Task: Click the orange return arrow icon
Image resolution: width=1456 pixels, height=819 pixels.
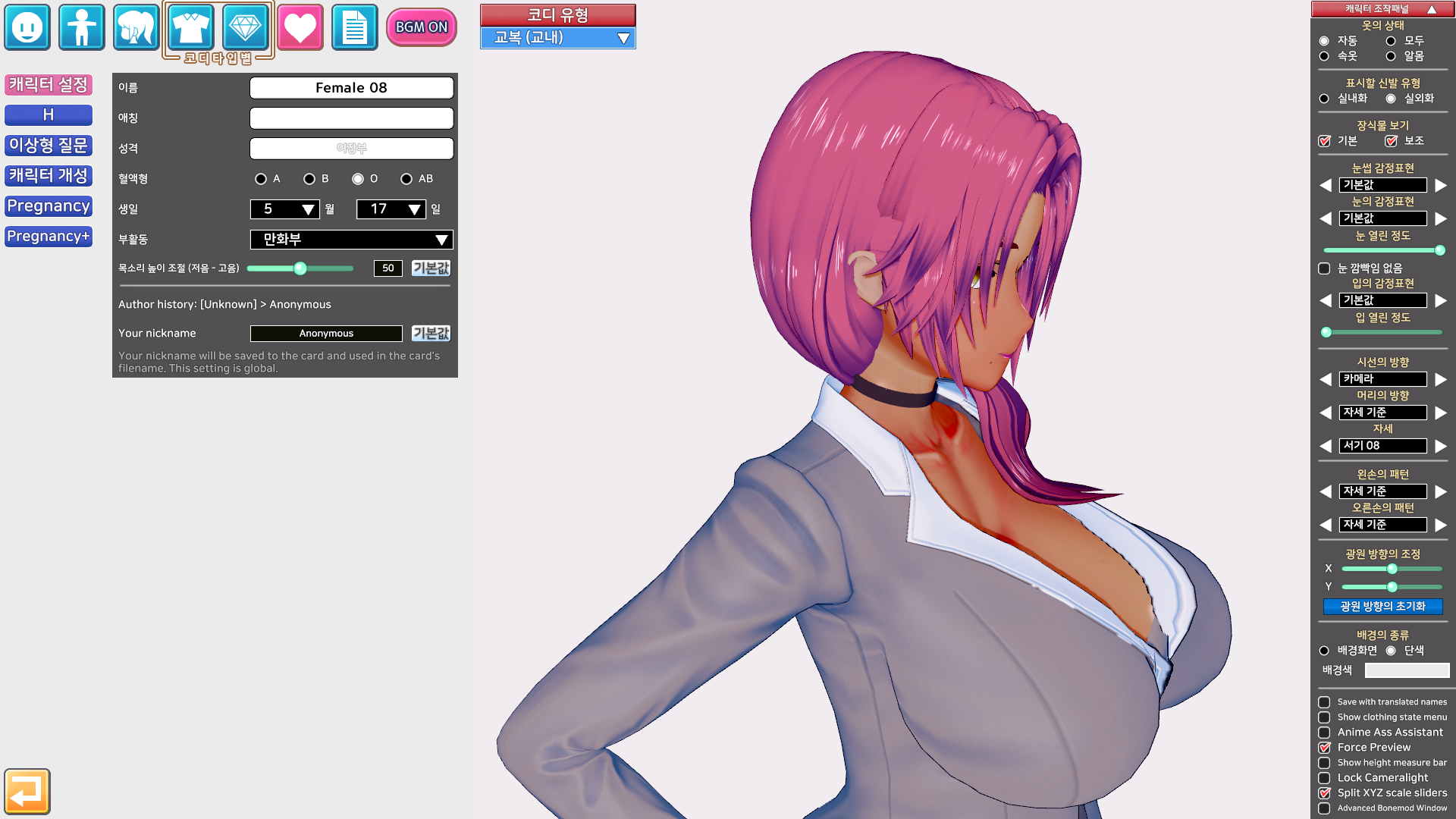Action: (27, 792)
